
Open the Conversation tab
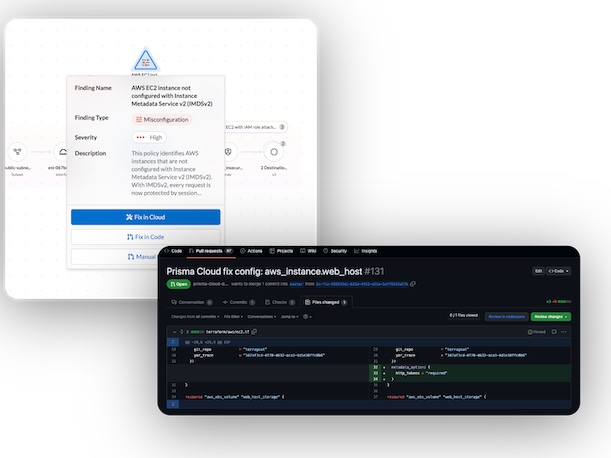coord(191,301)
